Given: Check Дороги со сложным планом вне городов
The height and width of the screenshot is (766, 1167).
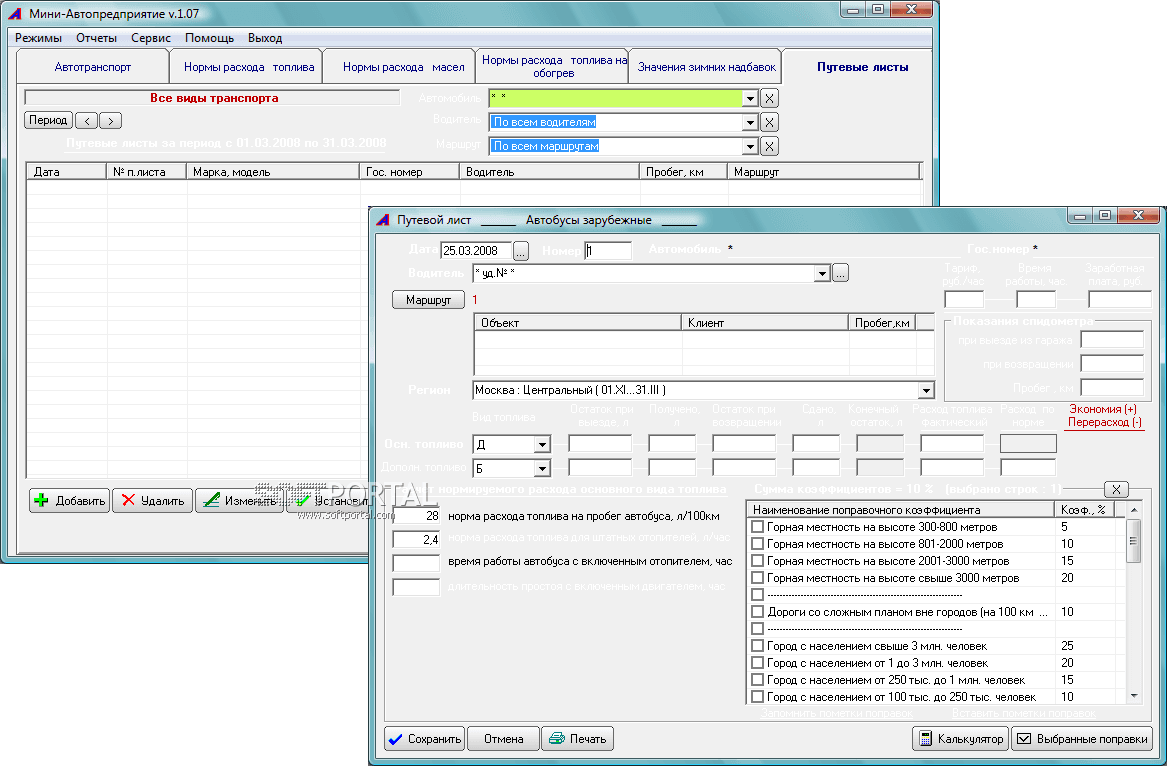Looking at the screenshot, I should point(758,612).
